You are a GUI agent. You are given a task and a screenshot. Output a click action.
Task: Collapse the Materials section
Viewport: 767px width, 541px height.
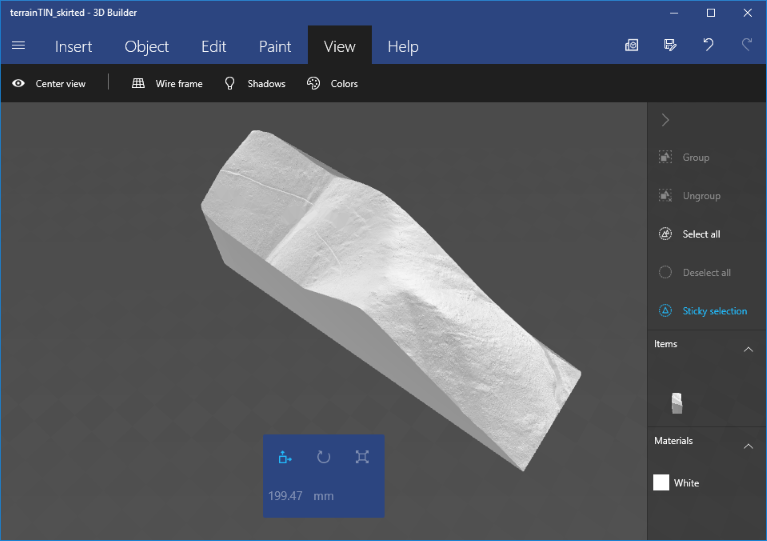pyautogui.click(x=748, y=446)
